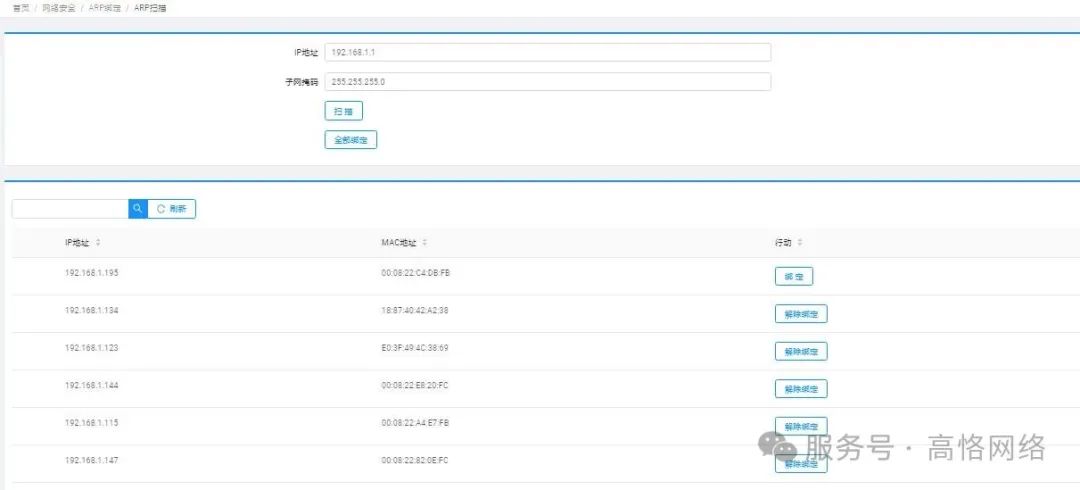
Task: Open the ARP绑定 breadcrumb link
Action: pyautogui.click(x=105, y=8)
